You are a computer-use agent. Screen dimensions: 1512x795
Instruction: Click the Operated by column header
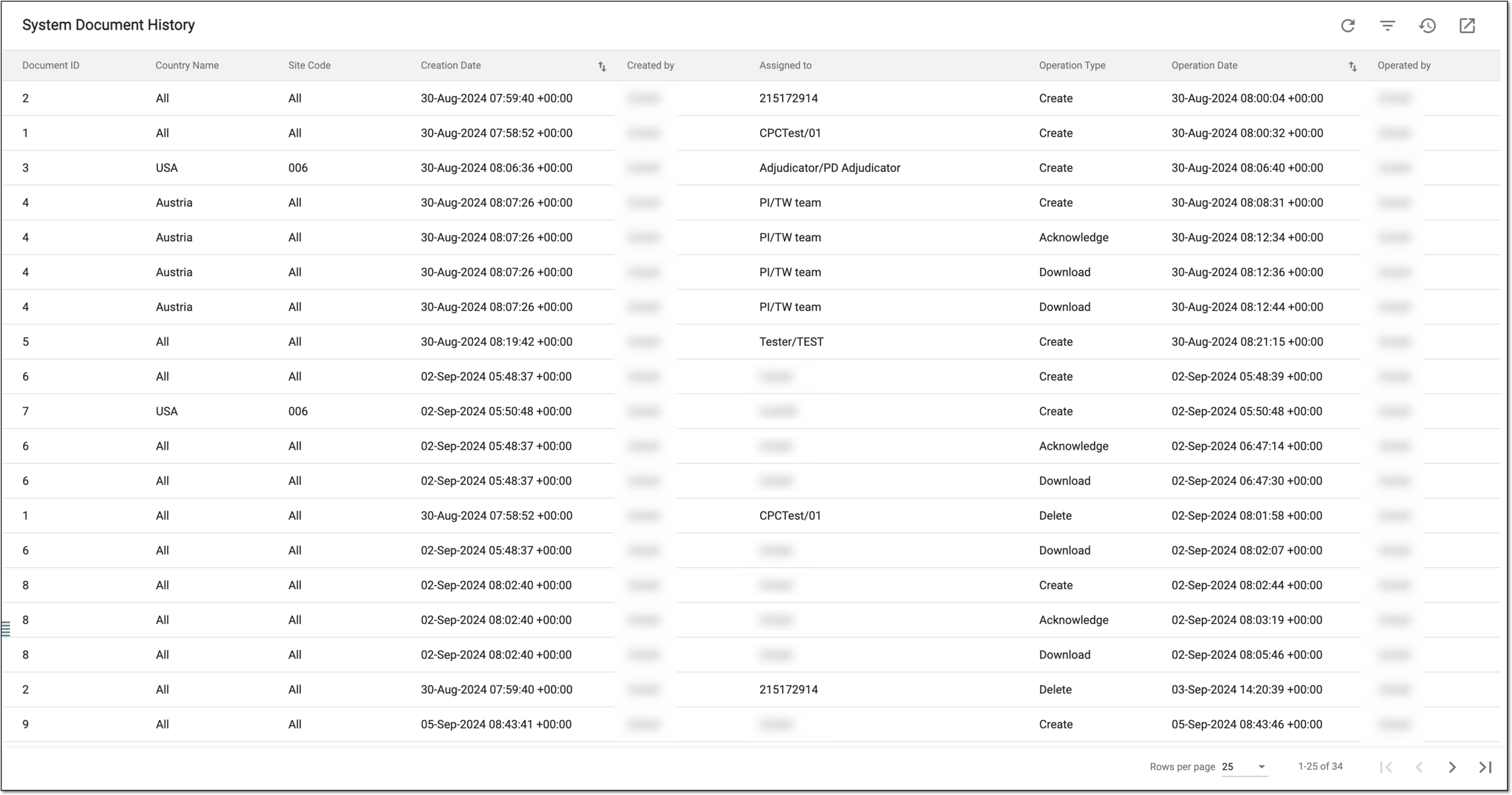click(x=1404, y=65)
